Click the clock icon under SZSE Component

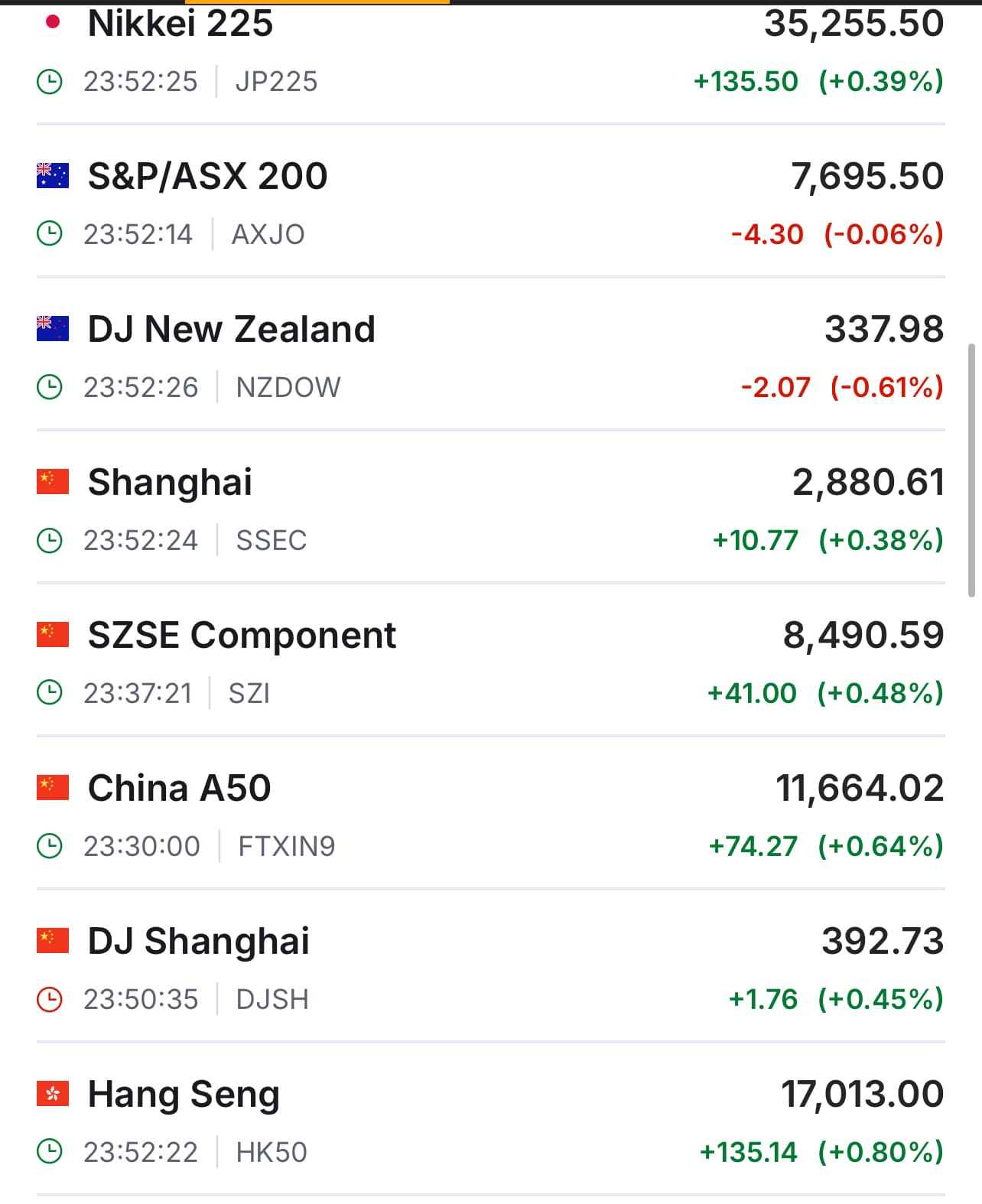50,693
